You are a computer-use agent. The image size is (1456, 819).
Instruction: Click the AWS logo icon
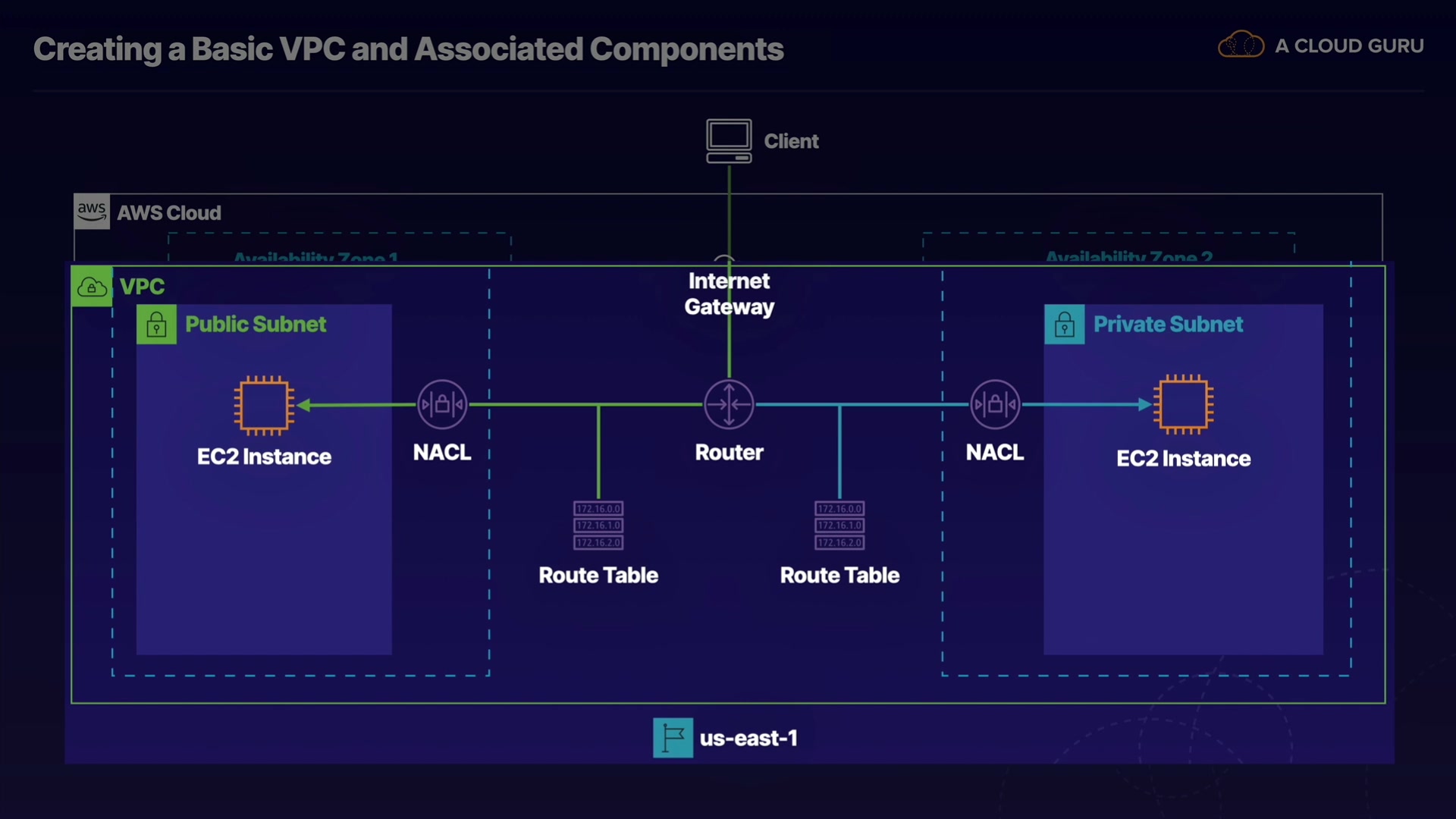coord(92,212)
